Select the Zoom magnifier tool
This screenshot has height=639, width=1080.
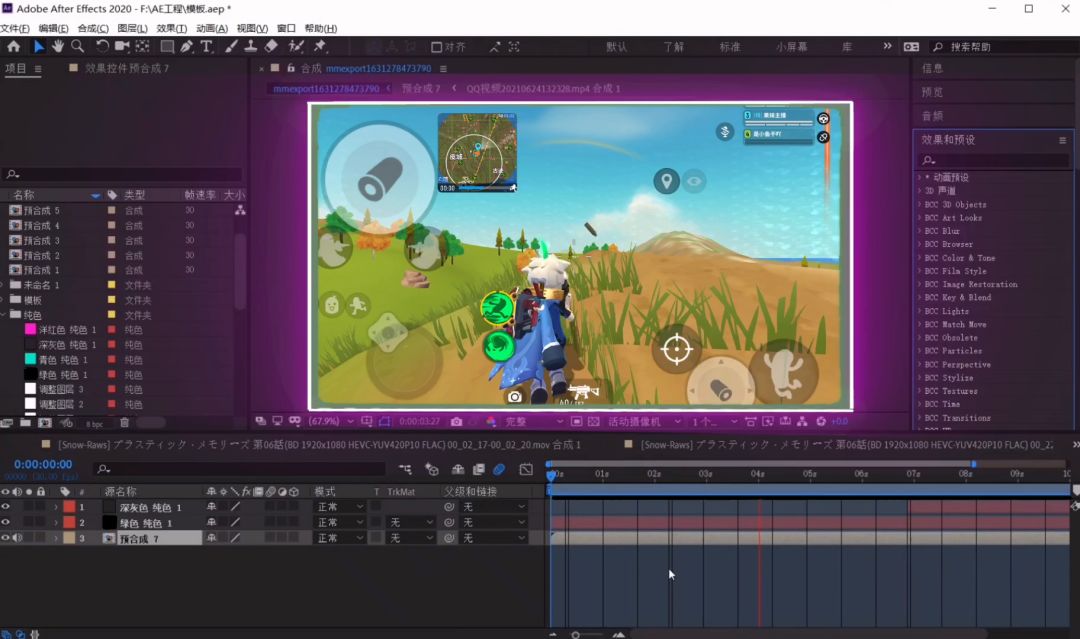[x=78, y=46]
